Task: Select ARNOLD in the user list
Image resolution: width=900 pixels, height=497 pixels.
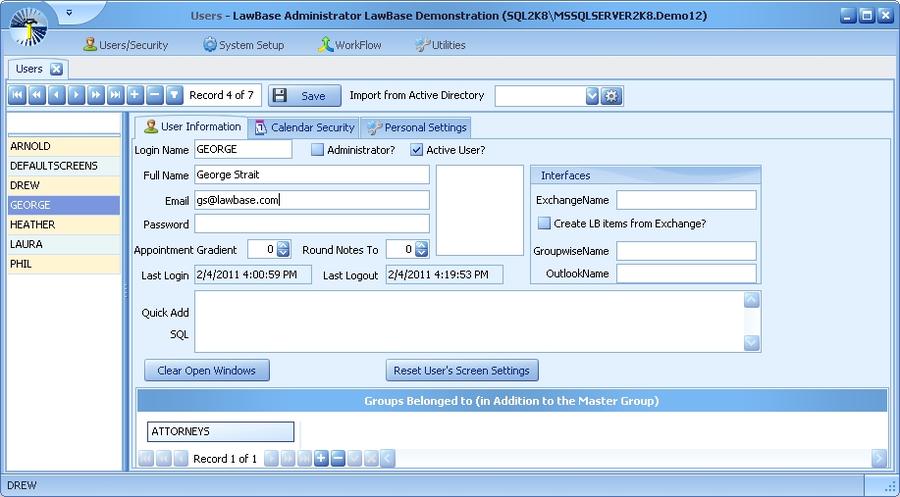Action: [64, 146]
